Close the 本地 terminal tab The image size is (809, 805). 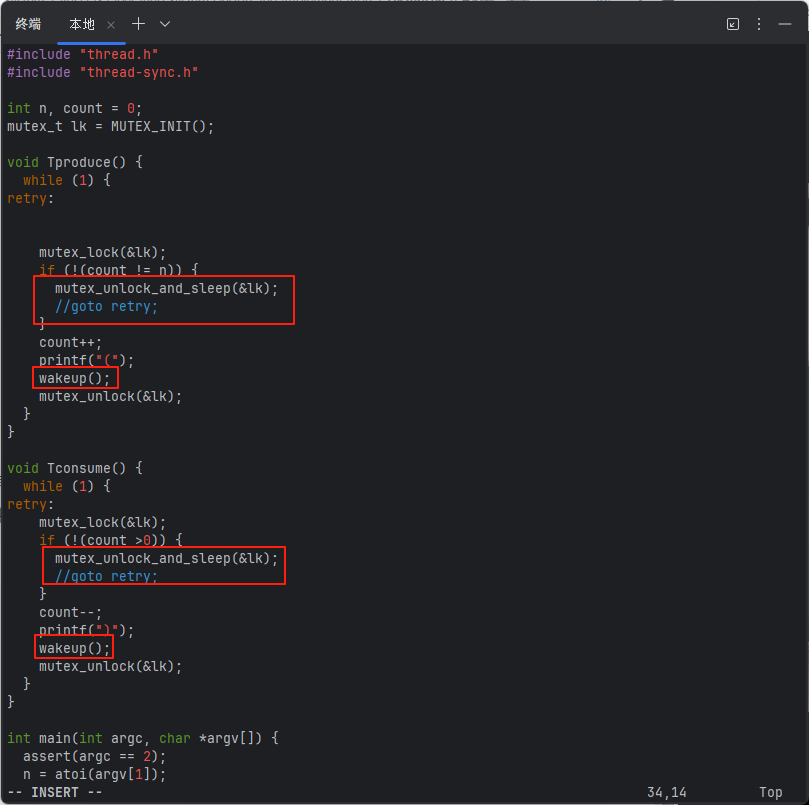point(111,24)
